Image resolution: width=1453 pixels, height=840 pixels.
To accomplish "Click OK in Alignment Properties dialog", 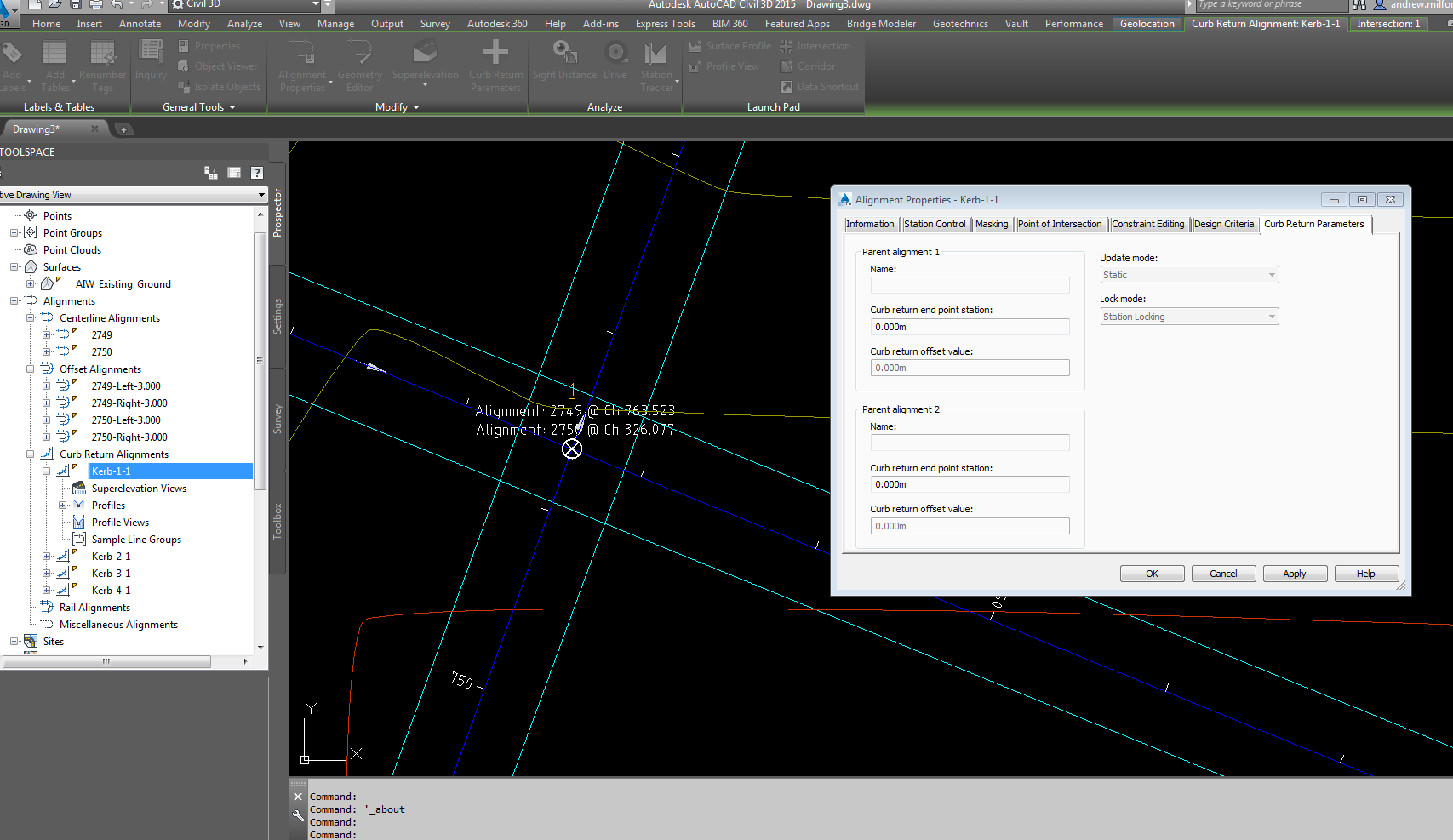I will 1152,574.
